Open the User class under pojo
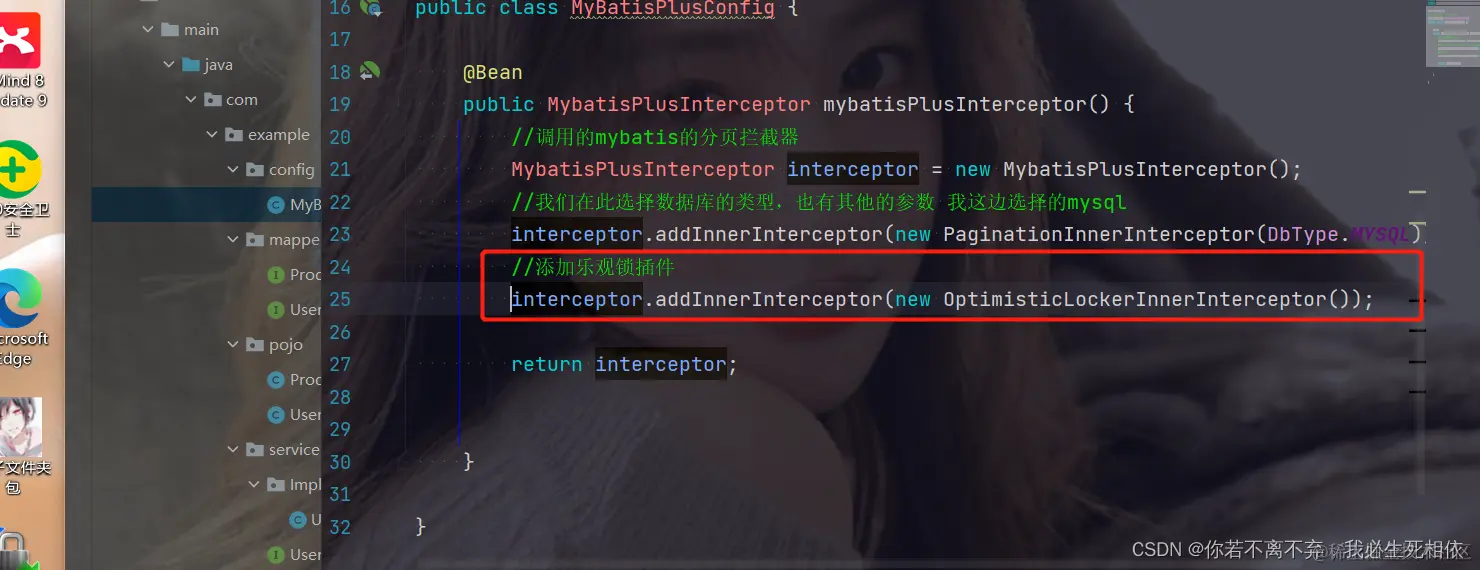Image resolution: width=1480 pixels, height=570 pixels. pyautogui.click(x=296, y=414)
